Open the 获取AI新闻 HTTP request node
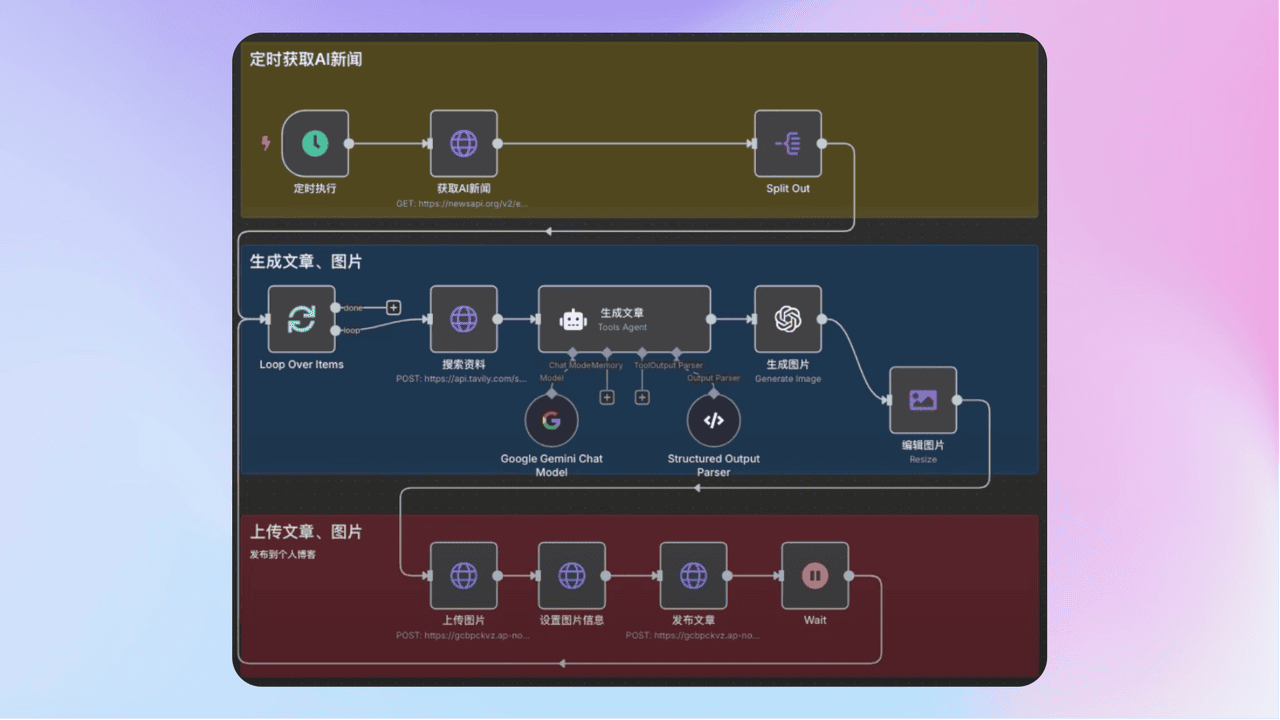The image size is (1280, 720). tap(464, 143)
